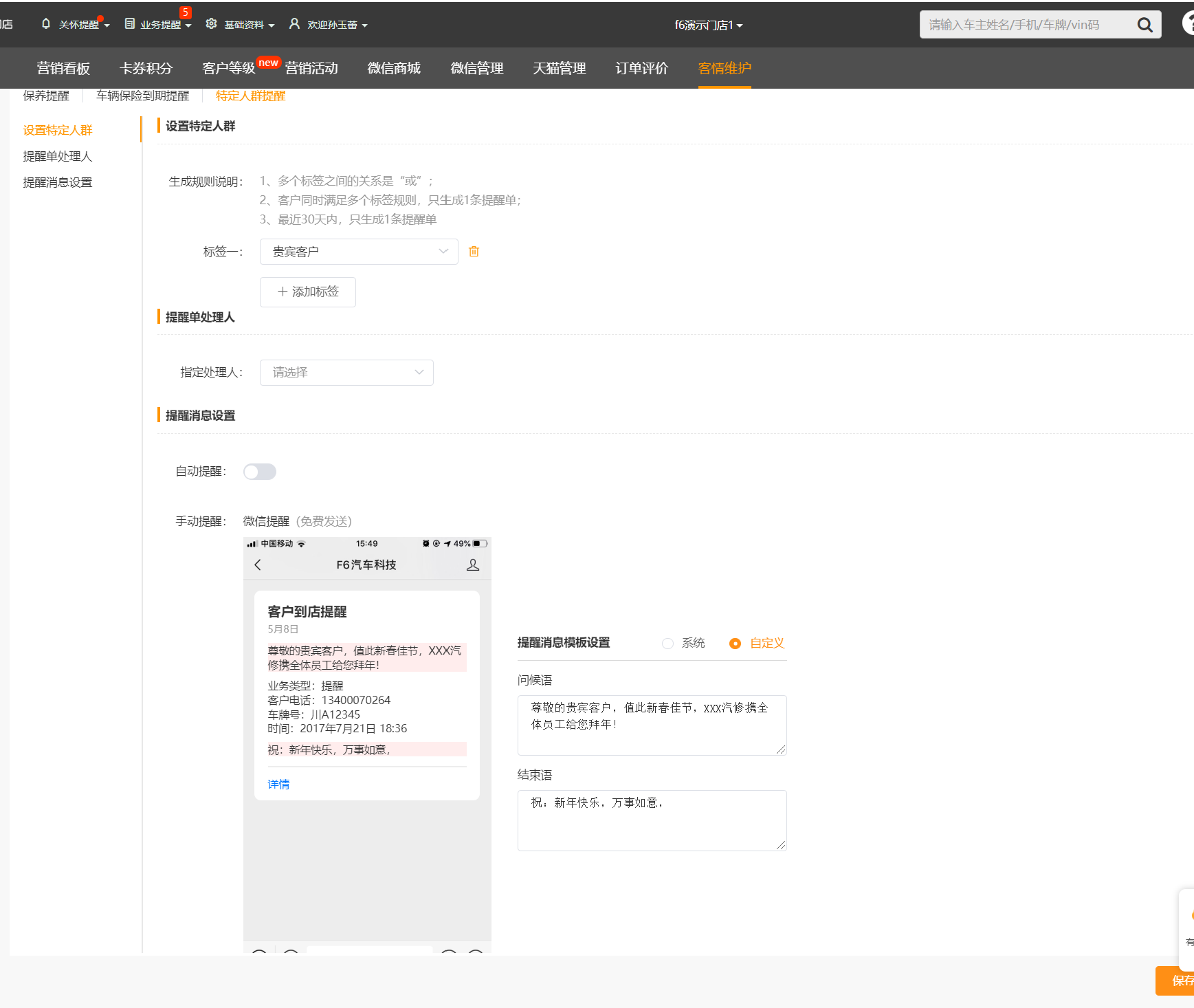1194x1008 pixels.
Task: Open the 天猫管理 tab
Action: (560, 68)
